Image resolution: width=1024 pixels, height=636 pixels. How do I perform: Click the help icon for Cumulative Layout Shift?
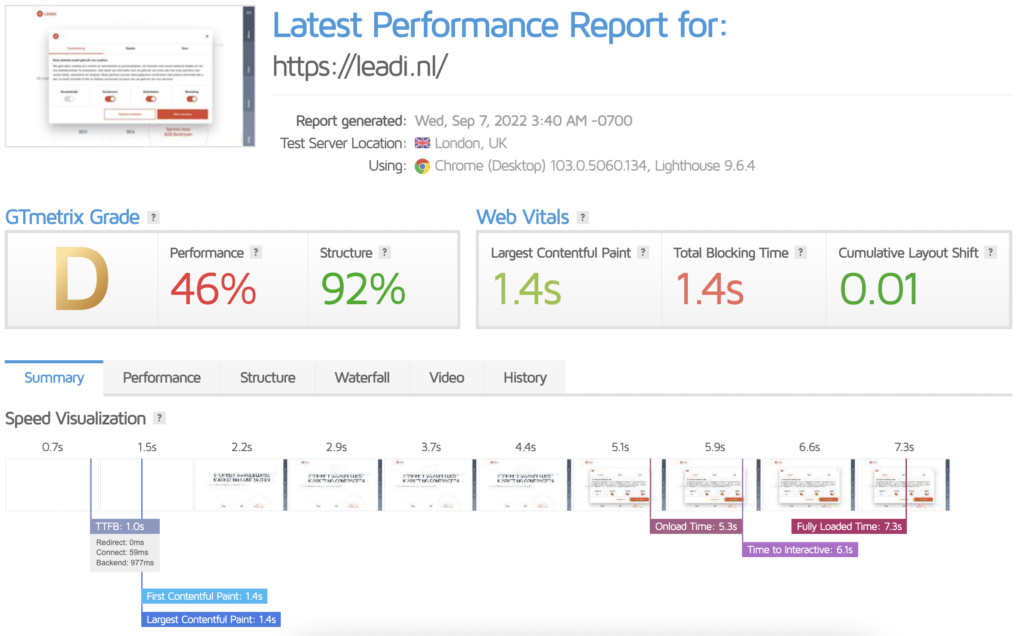click(x=991, y=253)
